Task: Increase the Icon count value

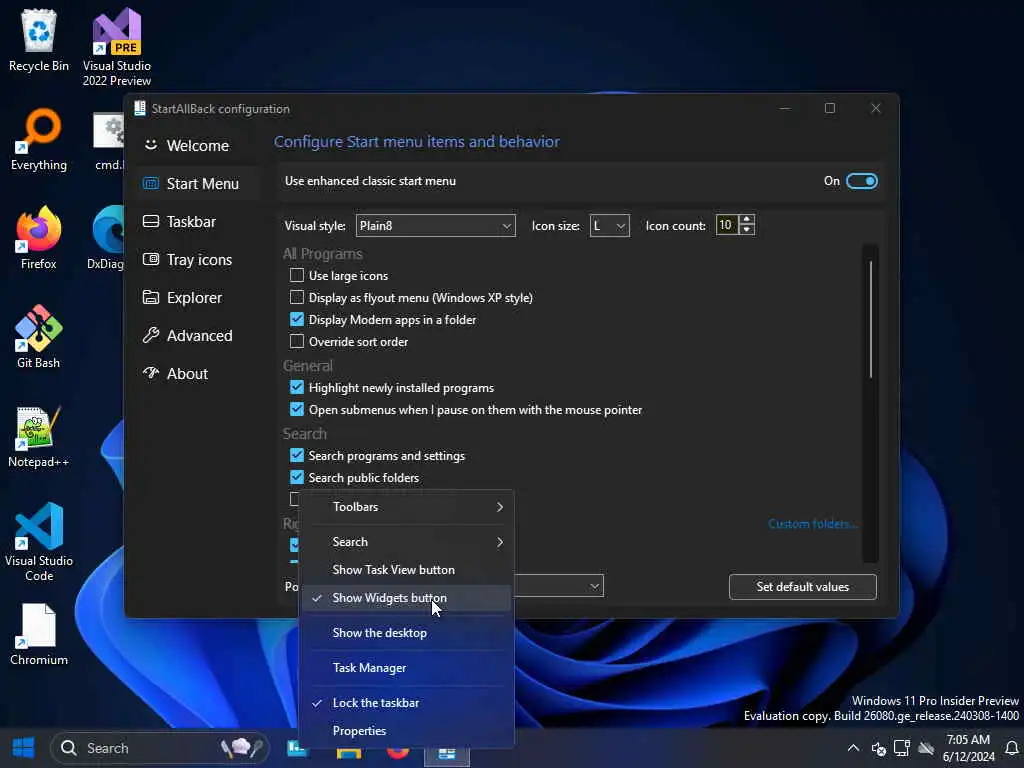Action: point(747,220)
